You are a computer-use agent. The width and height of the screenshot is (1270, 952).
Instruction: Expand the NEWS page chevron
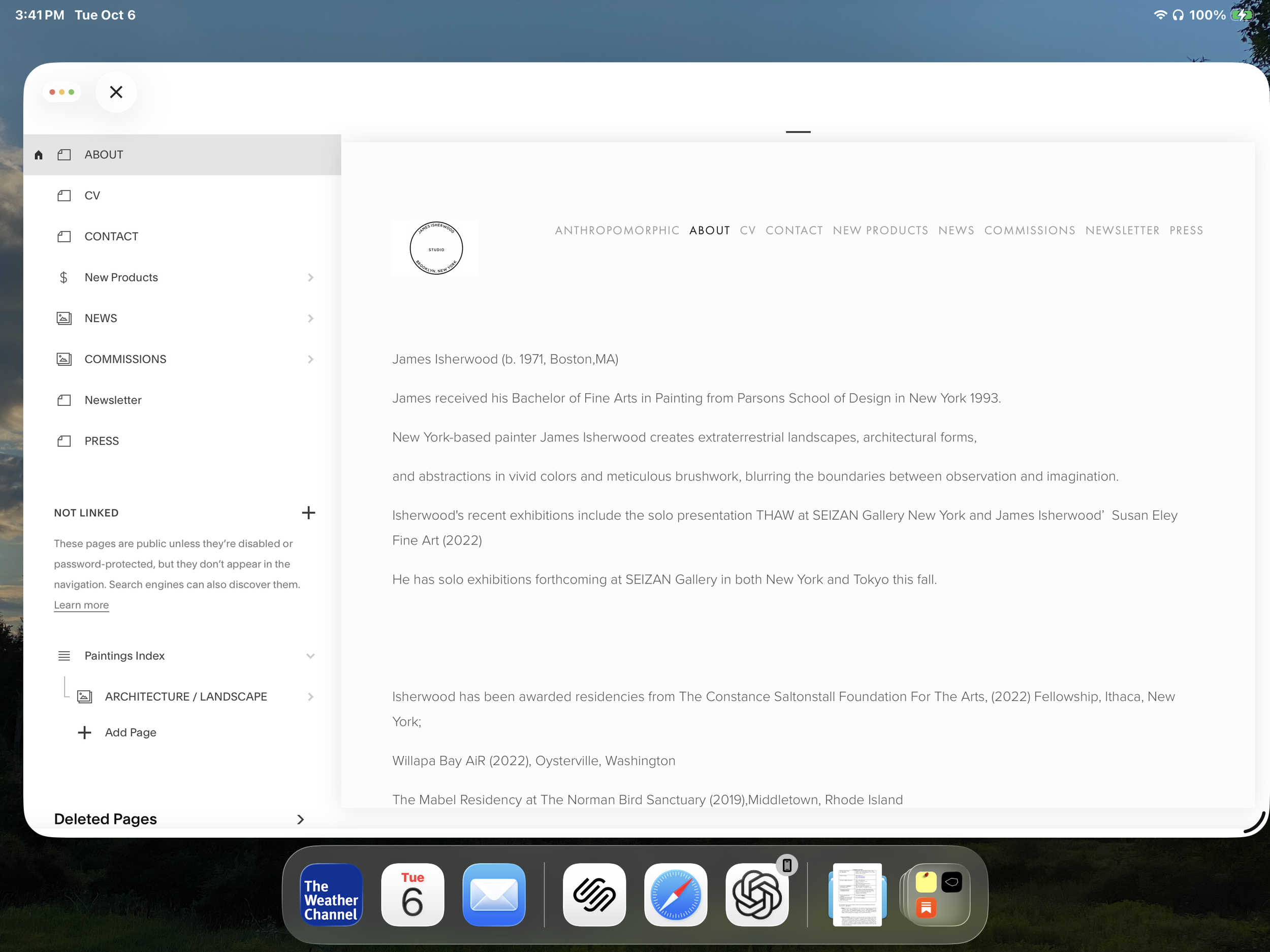[310, 318]
